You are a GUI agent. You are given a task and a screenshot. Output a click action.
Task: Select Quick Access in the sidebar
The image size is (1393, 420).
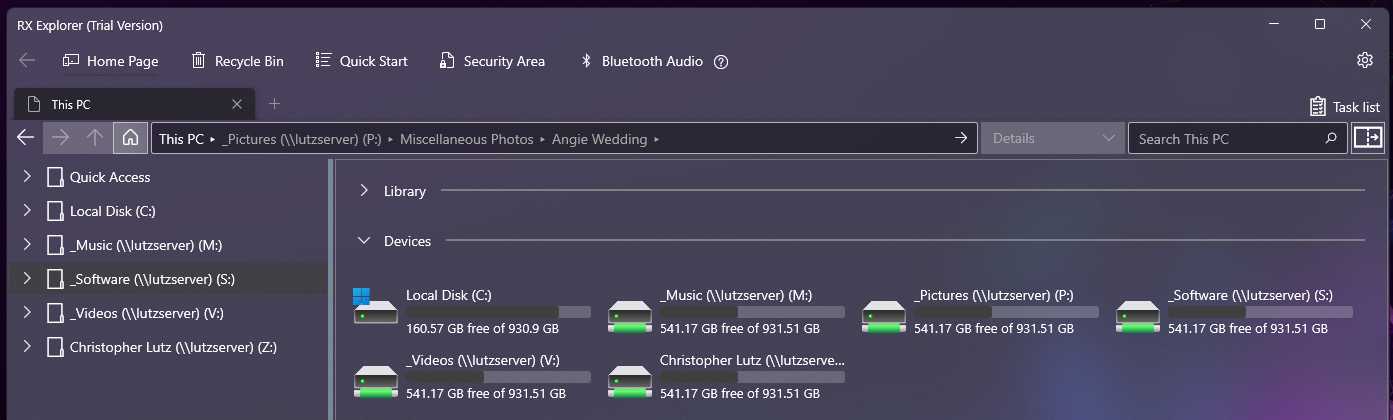point(110,177)
